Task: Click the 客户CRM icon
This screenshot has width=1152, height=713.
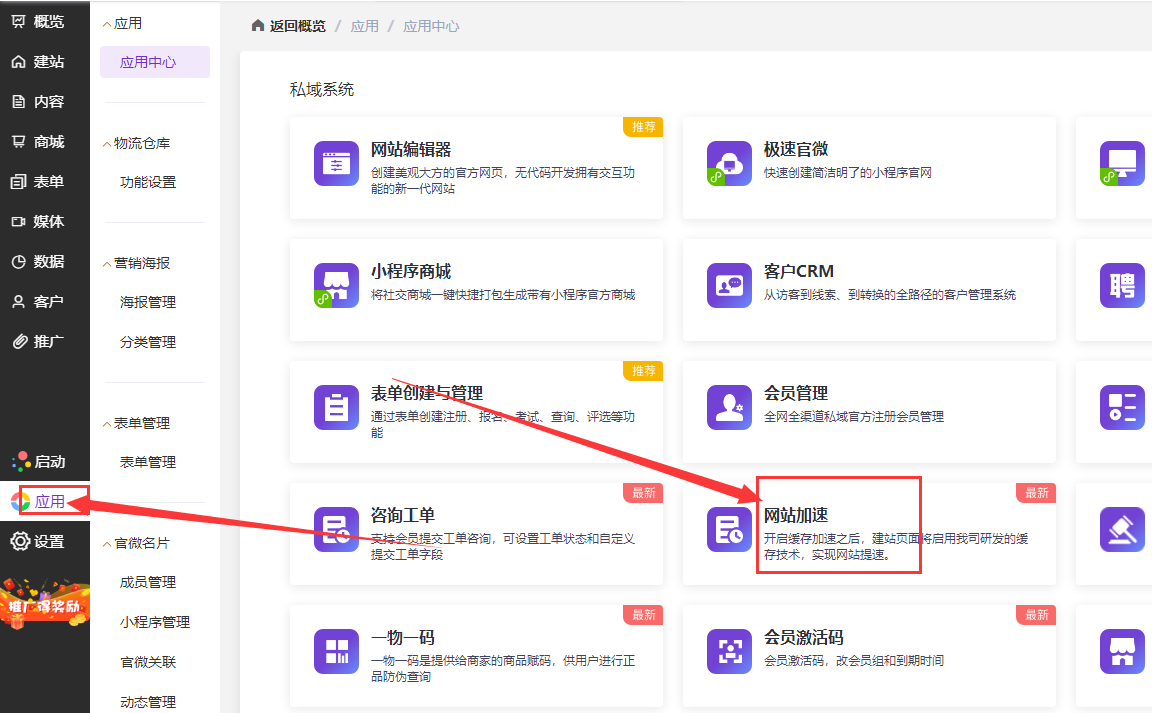Action: [x=730, y=285]
